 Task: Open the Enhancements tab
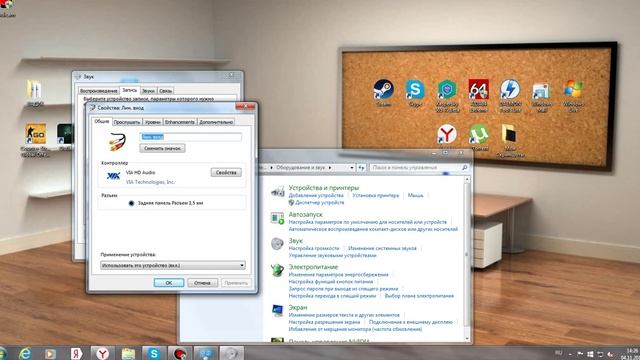(x=180, y=122)
